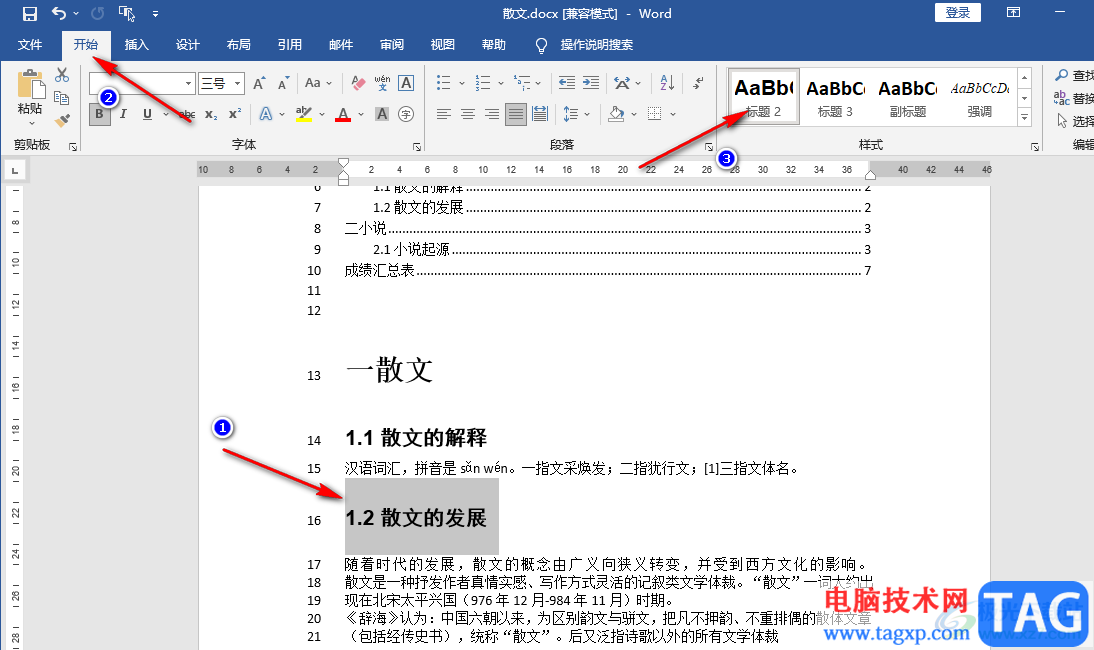Apply the 副标题 subtitle style
1094x650 pixels.
tap(908, 97)
